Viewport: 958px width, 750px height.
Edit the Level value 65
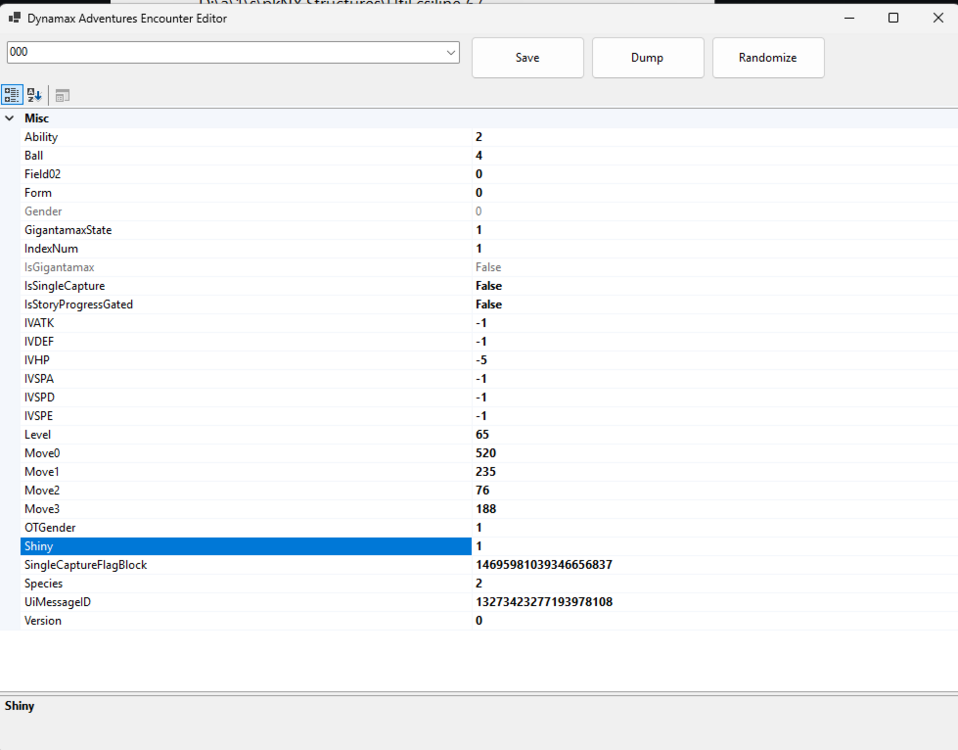482,435
